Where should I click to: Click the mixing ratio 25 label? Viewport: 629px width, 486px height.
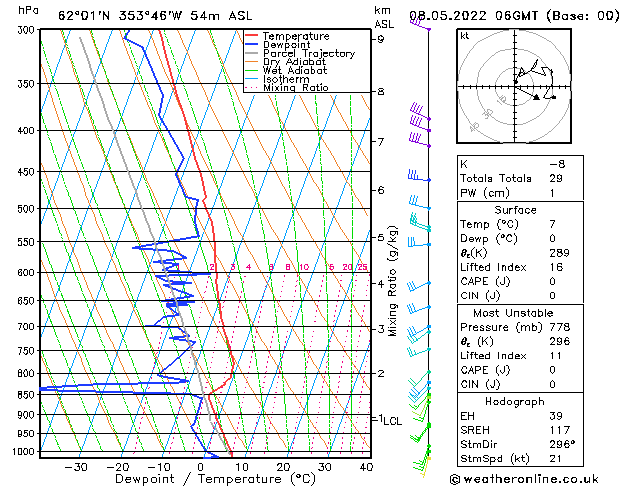click(362, 267)
